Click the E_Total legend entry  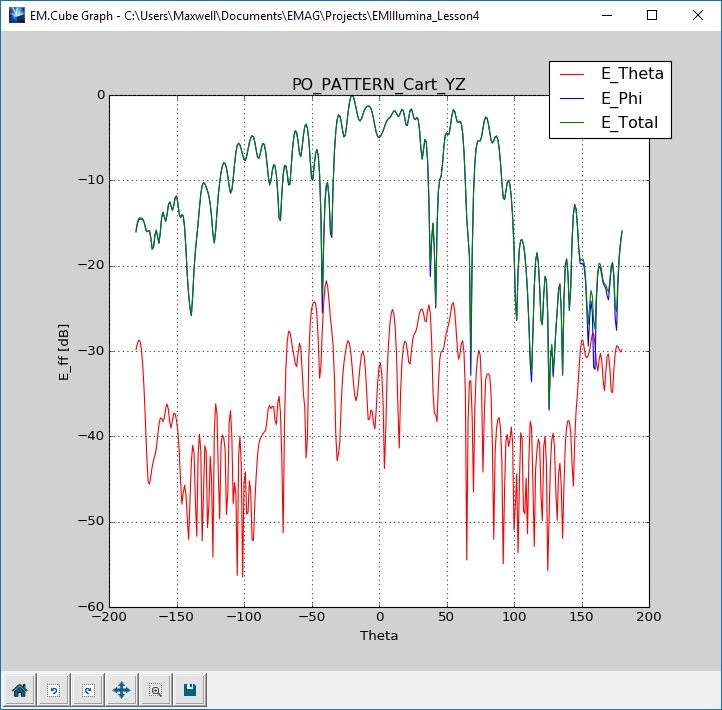click(x=629, y=122)
